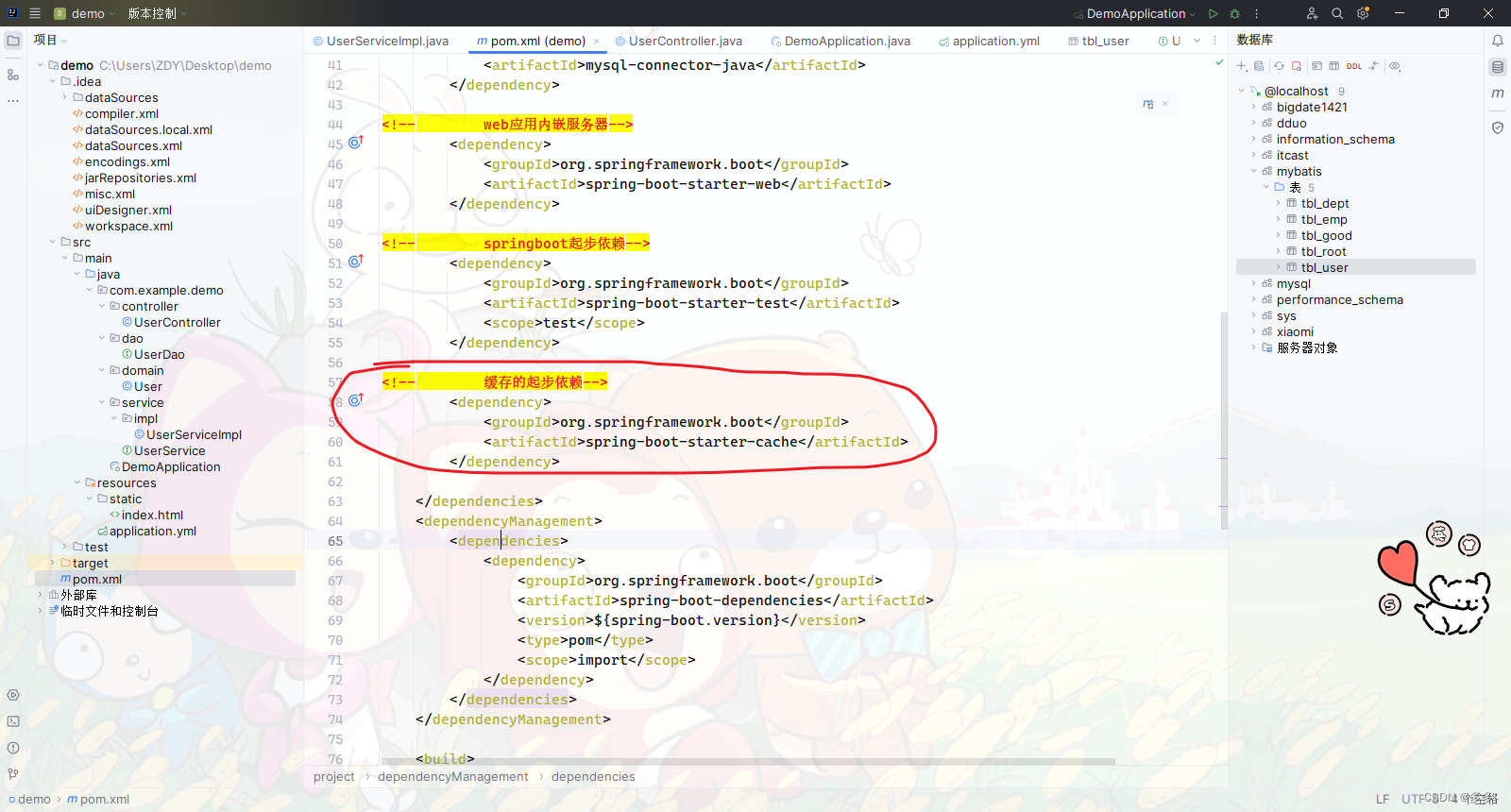The width and height of the screenshot is (1511, 812).
Task: Click editor vertical scrollbar
Action: point(1224,420)
